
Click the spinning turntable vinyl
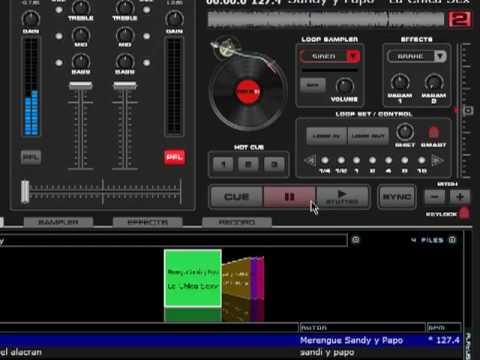tap(248, 91)
